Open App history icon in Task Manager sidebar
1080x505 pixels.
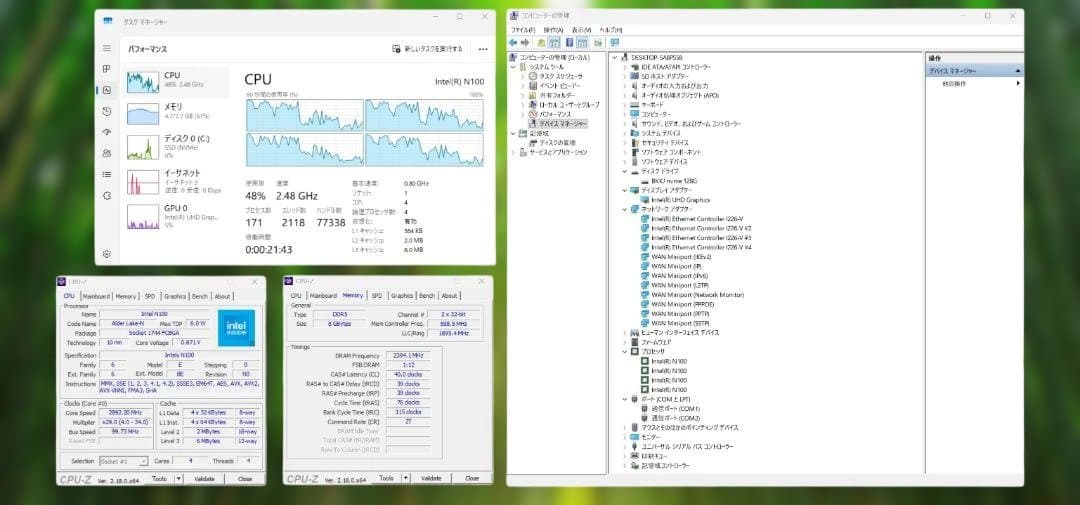click(x=107, y=111)
